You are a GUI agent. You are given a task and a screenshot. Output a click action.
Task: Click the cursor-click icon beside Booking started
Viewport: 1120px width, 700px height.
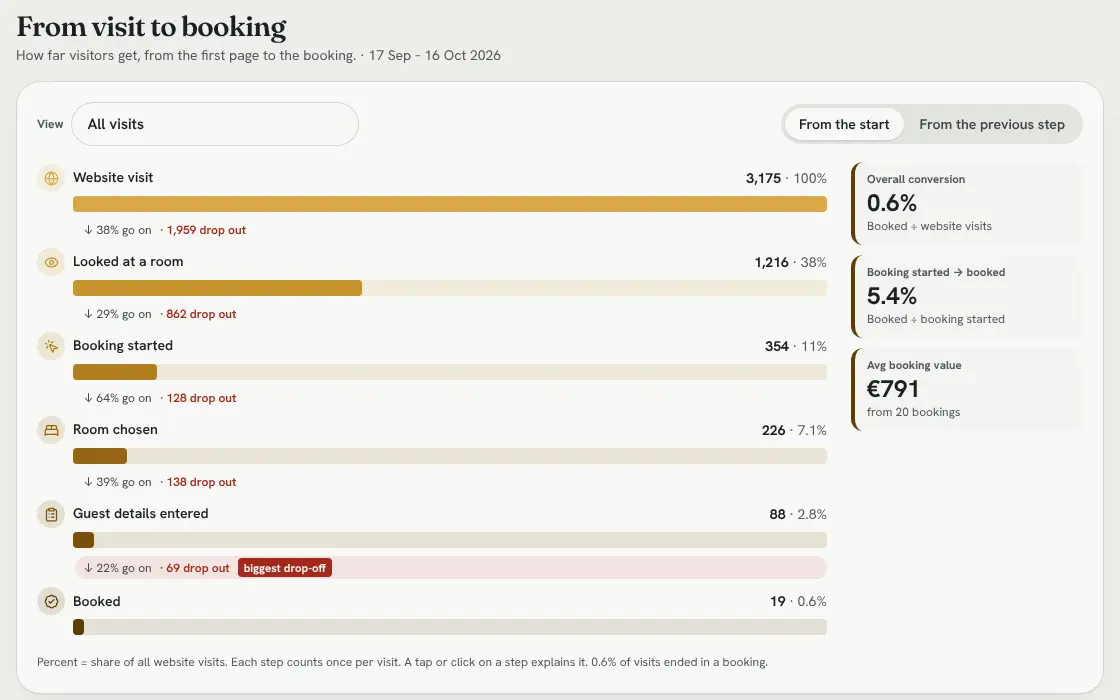click(x=51, y=346)
